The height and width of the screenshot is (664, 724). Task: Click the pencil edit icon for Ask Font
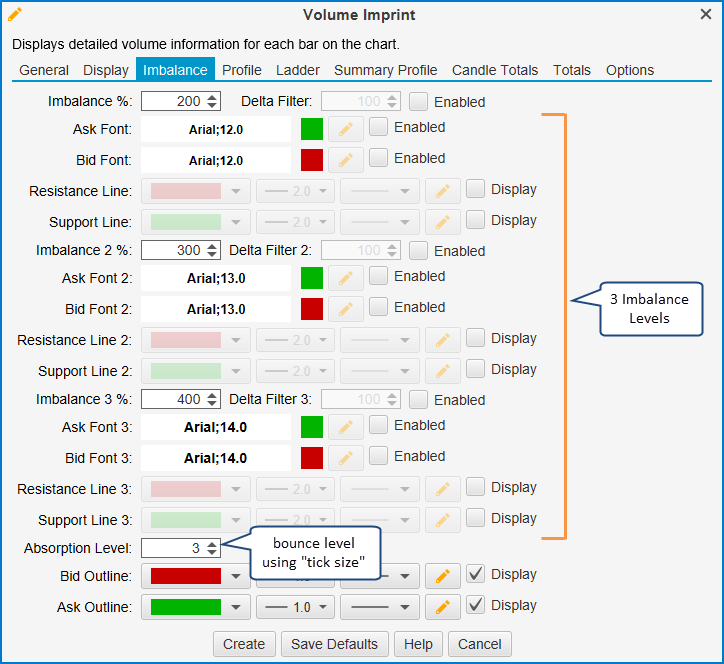point(345,129)
